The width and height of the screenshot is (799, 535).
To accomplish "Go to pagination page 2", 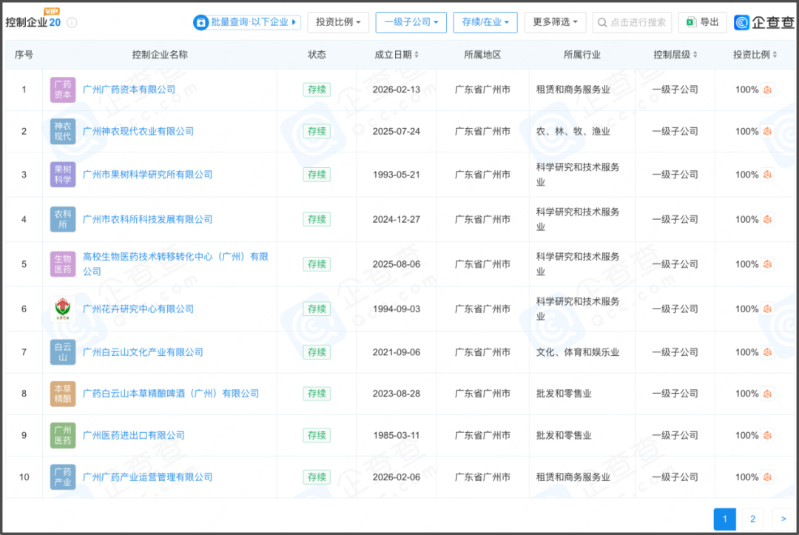I will coord(753,519).
